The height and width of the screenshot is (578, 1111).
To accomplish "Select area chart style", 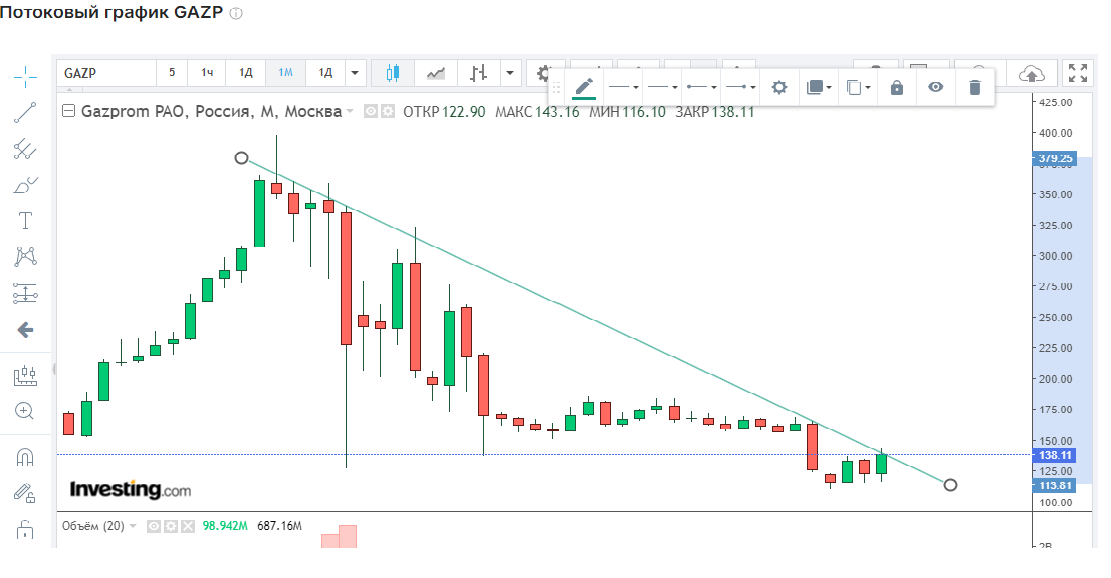I will pos(436,73).
